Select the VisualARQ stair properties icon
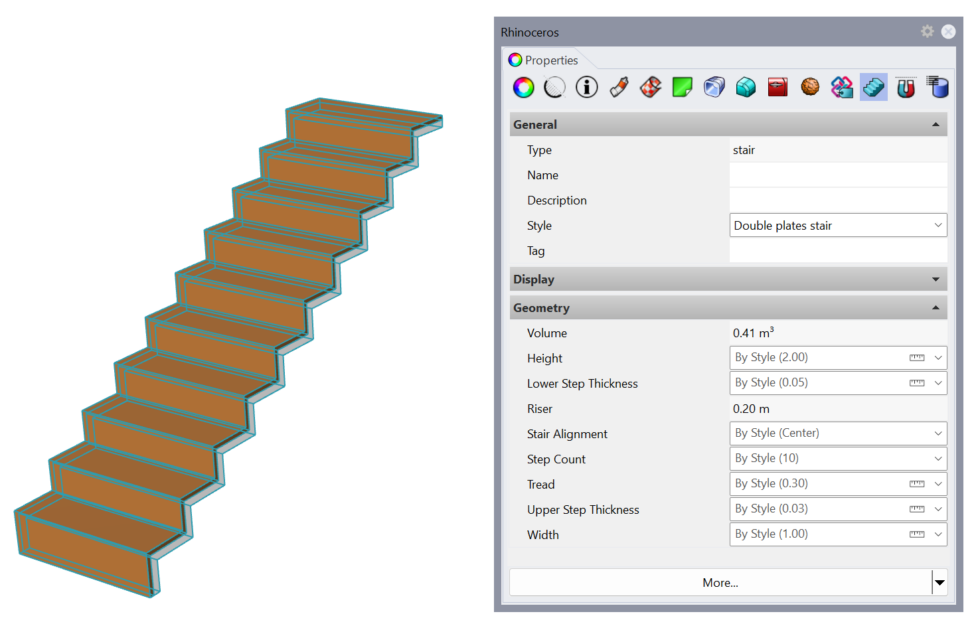Screen dimensions: 980x628 (x=874, y=87)
